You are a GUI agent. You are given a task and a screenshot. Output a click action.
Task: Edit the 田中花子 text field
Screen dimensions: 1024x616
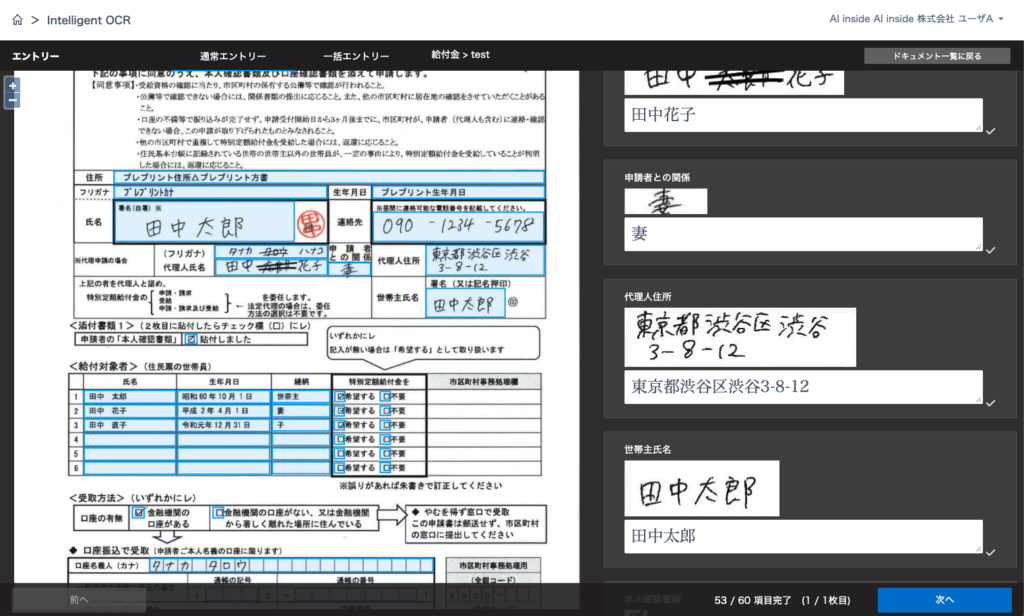coord(803,115)
